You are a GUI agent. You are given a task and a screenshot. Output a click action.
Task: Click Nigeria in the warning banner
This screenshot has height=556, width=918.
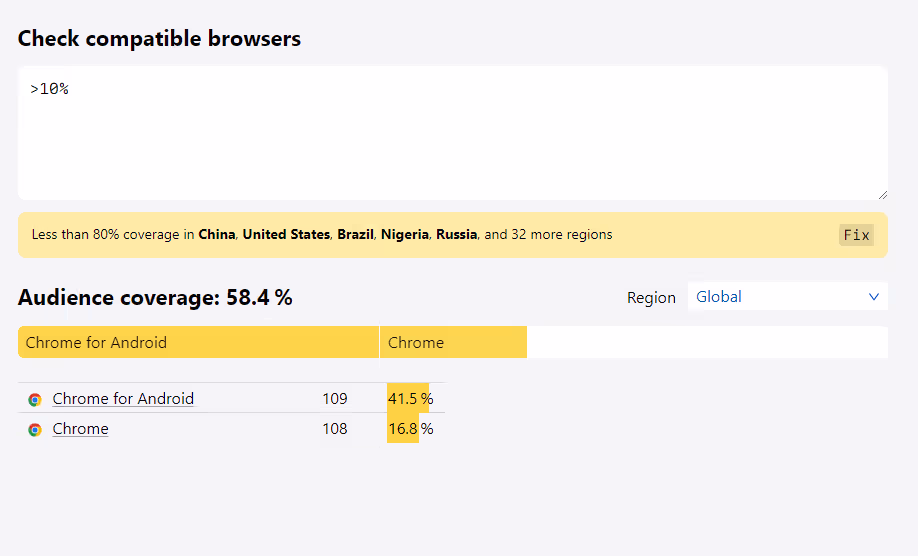pyautogui.click(x=405, y=235)
